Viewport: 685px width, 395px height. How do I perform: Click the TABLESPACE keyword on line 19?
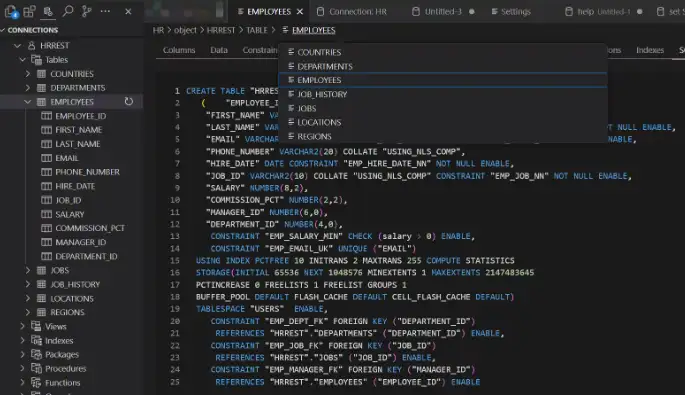pos(220,309)
